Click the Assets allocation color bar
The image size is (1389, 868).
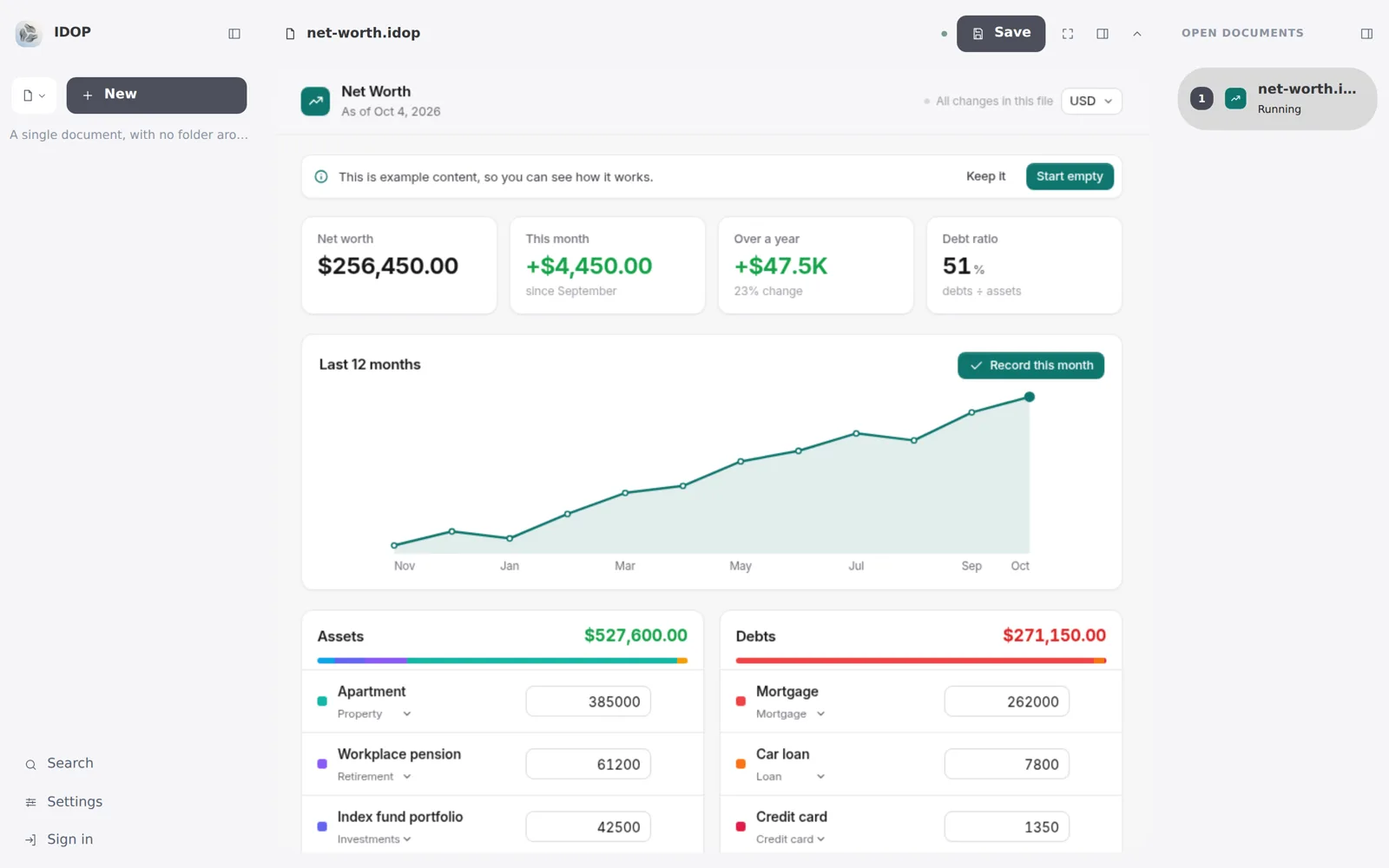[503, 661]
